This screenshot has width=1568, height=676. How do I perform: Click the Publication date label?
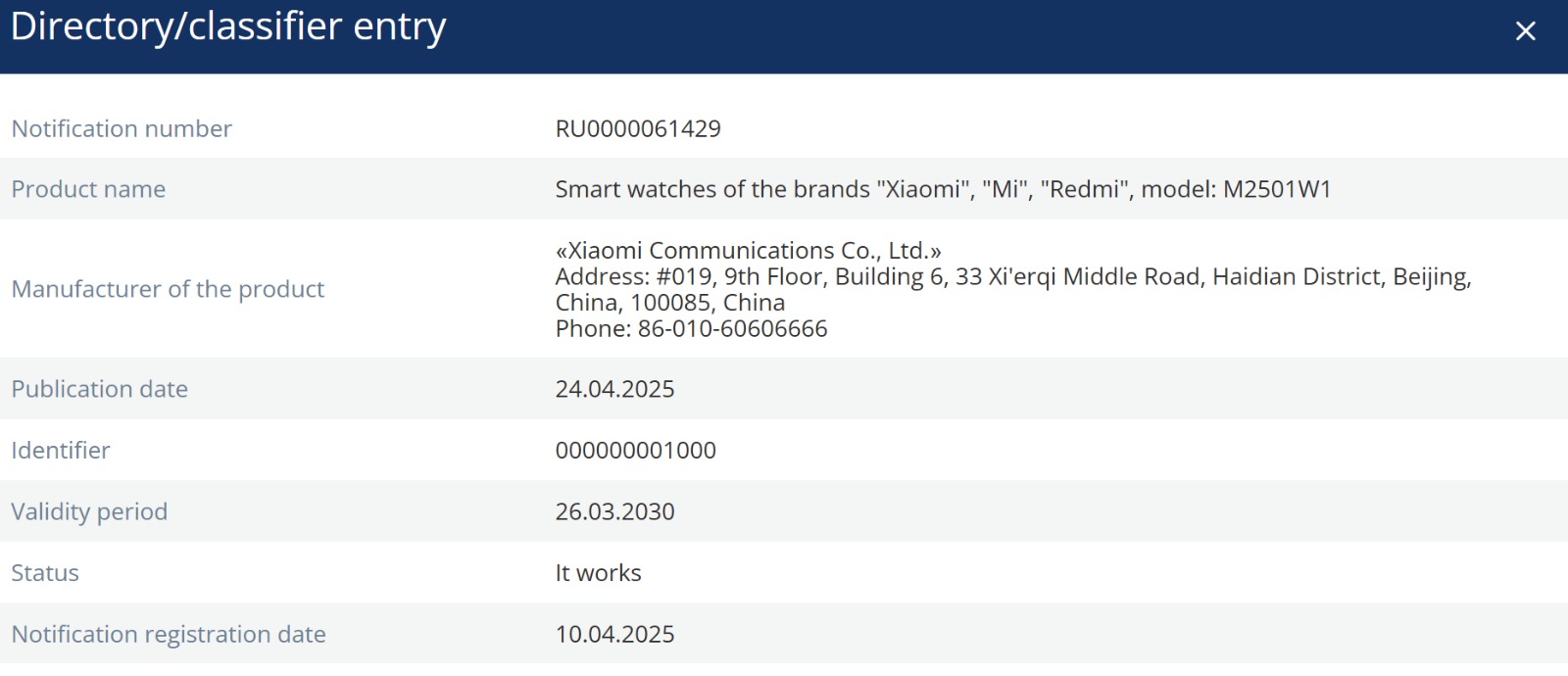pos(99,389)
